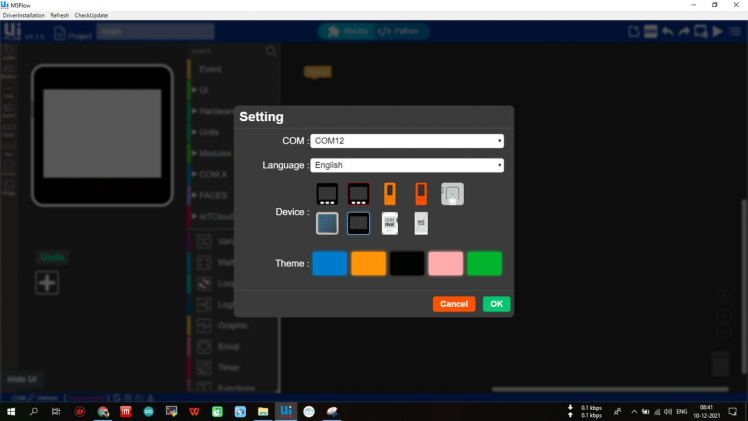This screenshot has height=421, width=748.
Task: Open the Language dropdown showing English
Action: coord(407,165)
